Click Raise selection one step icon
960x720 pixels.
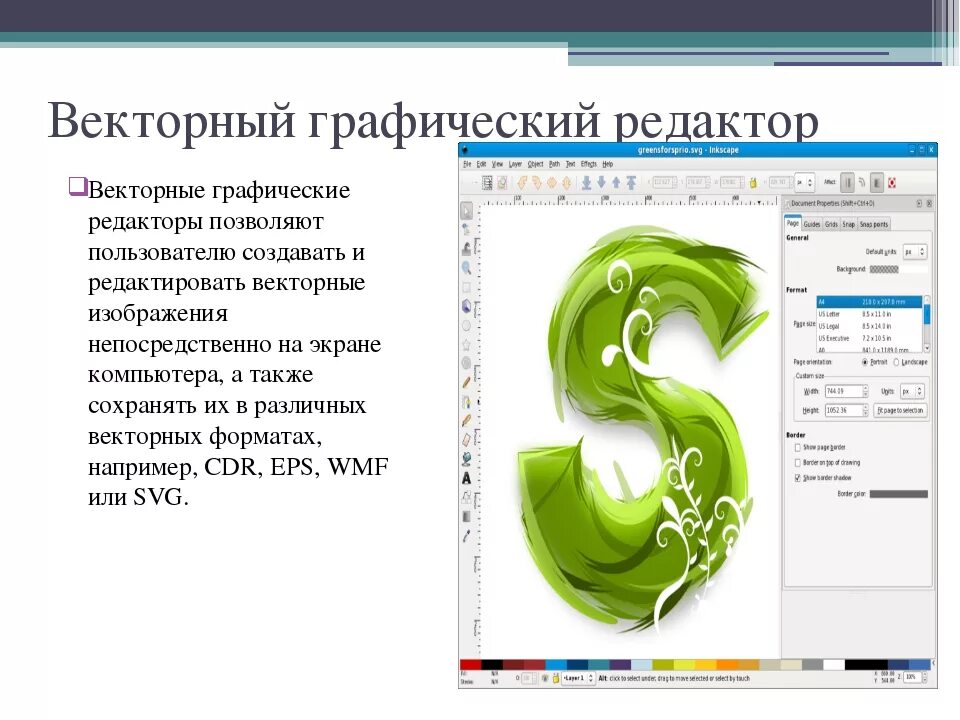pyautogui.click(x=616, y=182)
